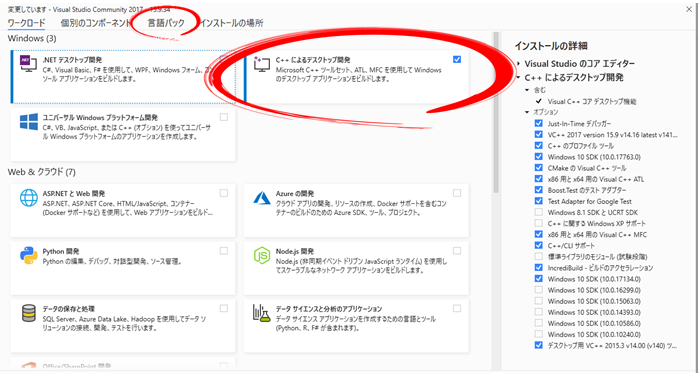Viewport: 698px width, 373px height.
Task: Click the Universal Windows Platform logo icon
Action: click(29, 122)
